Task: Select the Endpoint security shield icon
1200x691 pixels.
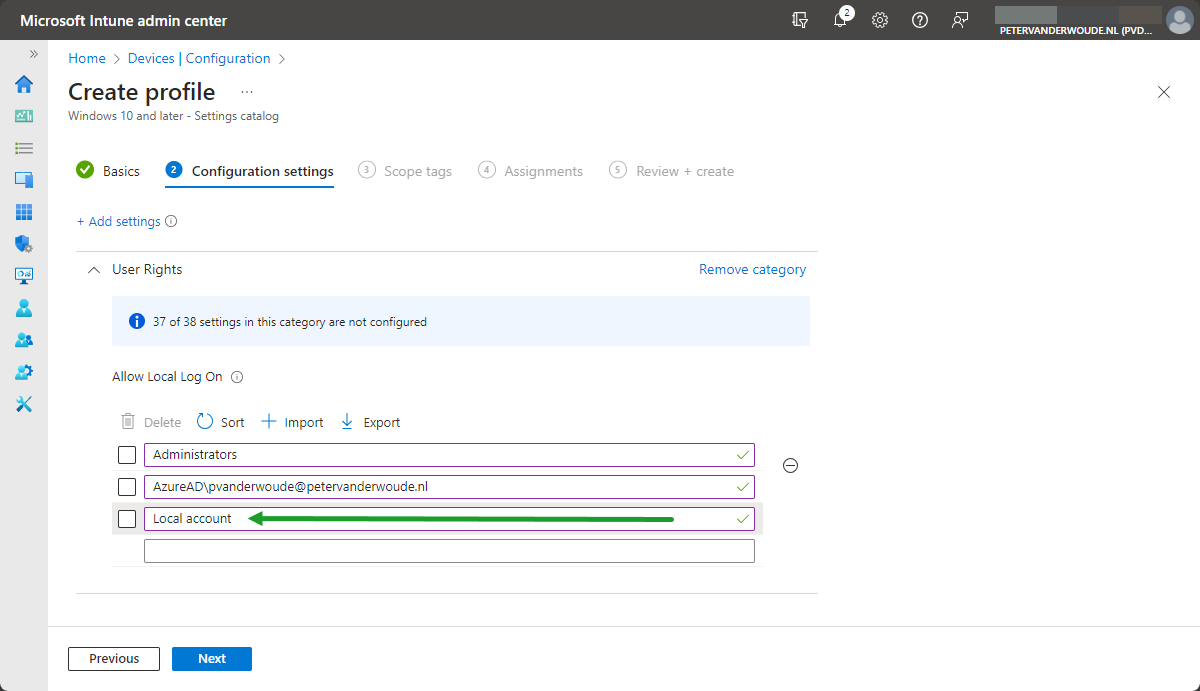Action: click(x=23, y=244)
